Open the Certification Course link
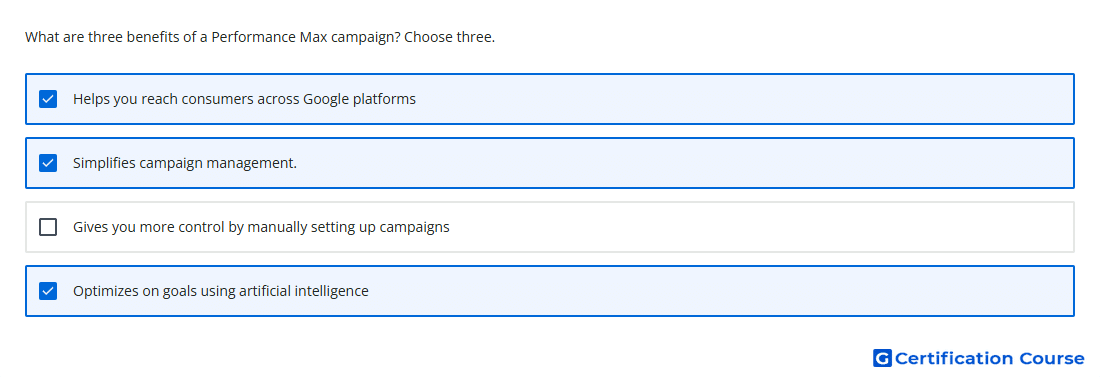Screen dimensions: 1100x377 (979, 358)
